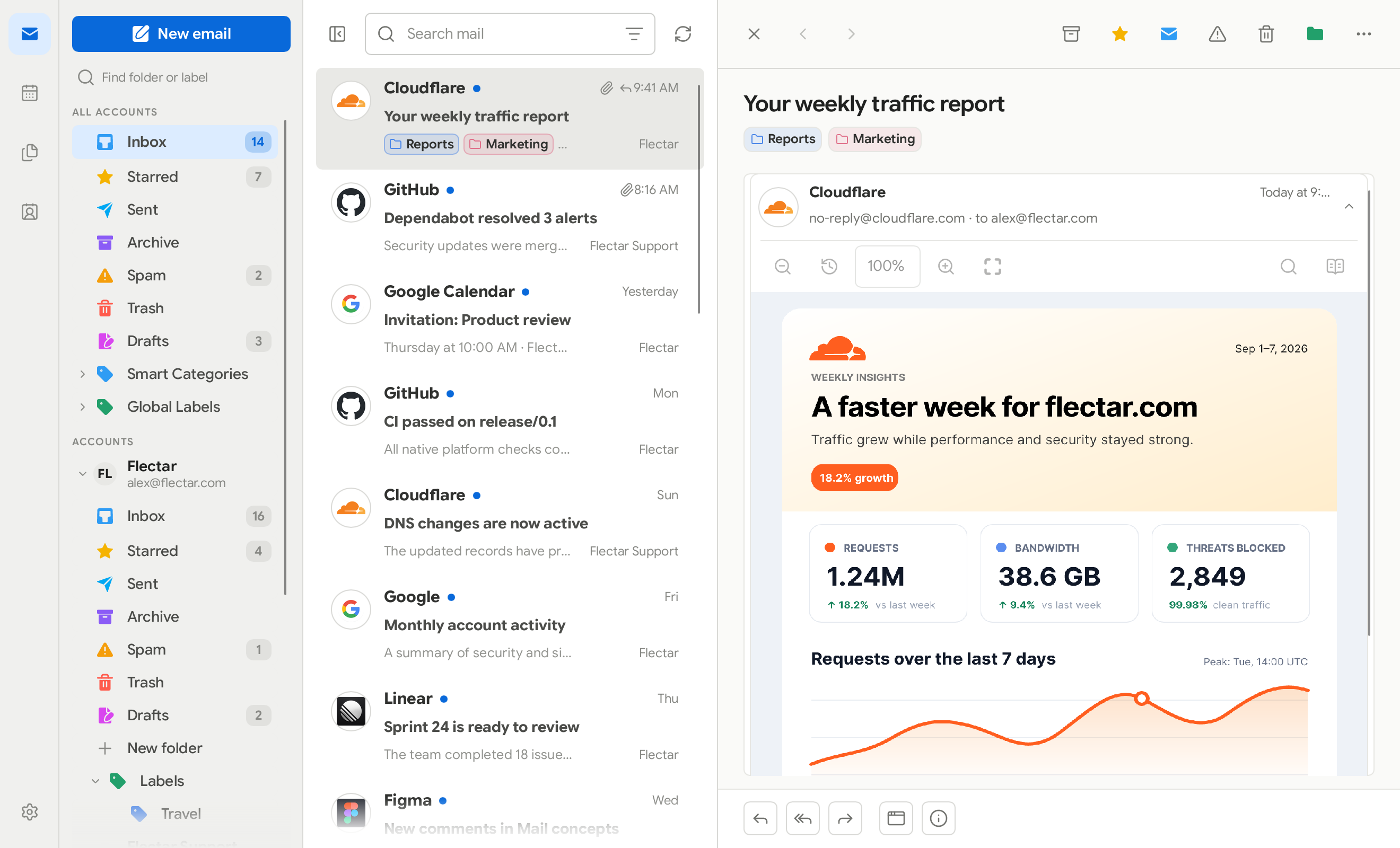
Task: Show message info details
Action: (x=939, y=818)
